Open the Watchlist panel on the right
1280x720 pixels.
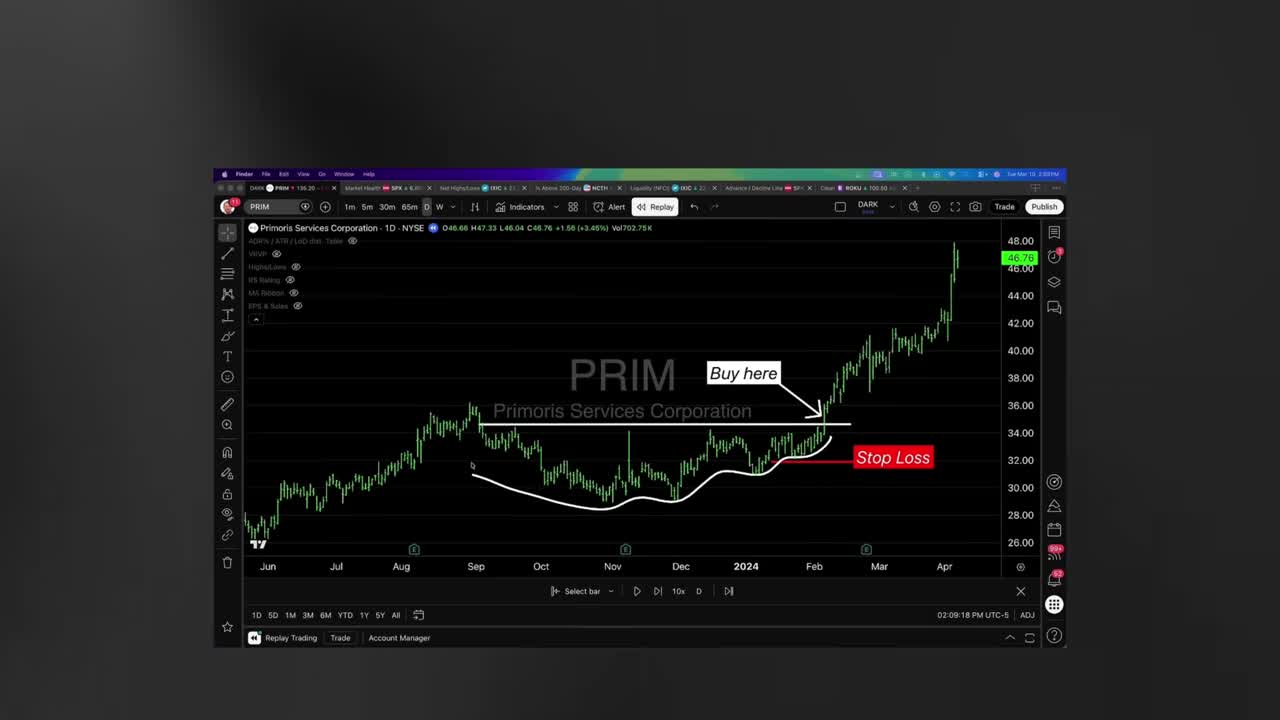1054,232
